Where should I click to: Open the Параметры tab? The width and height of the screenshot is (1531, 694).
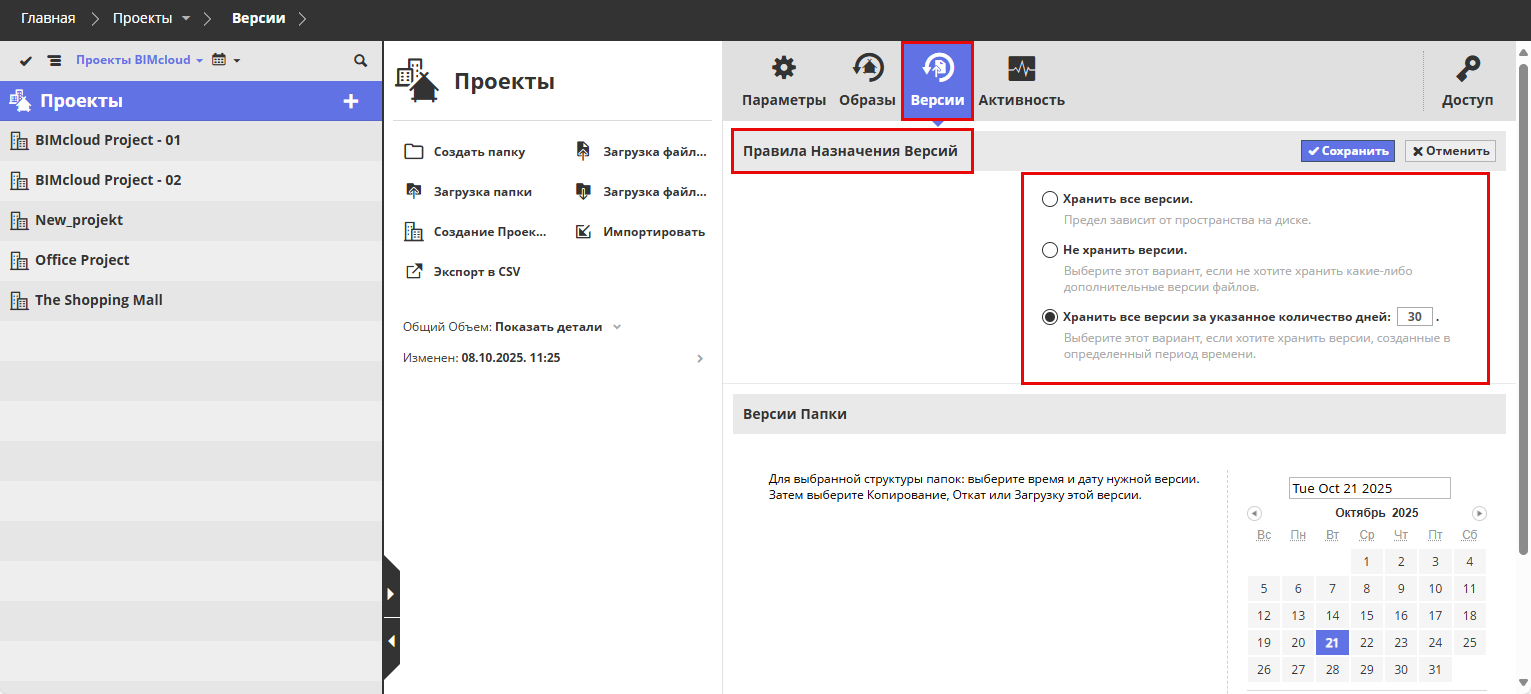coord(784,82)
